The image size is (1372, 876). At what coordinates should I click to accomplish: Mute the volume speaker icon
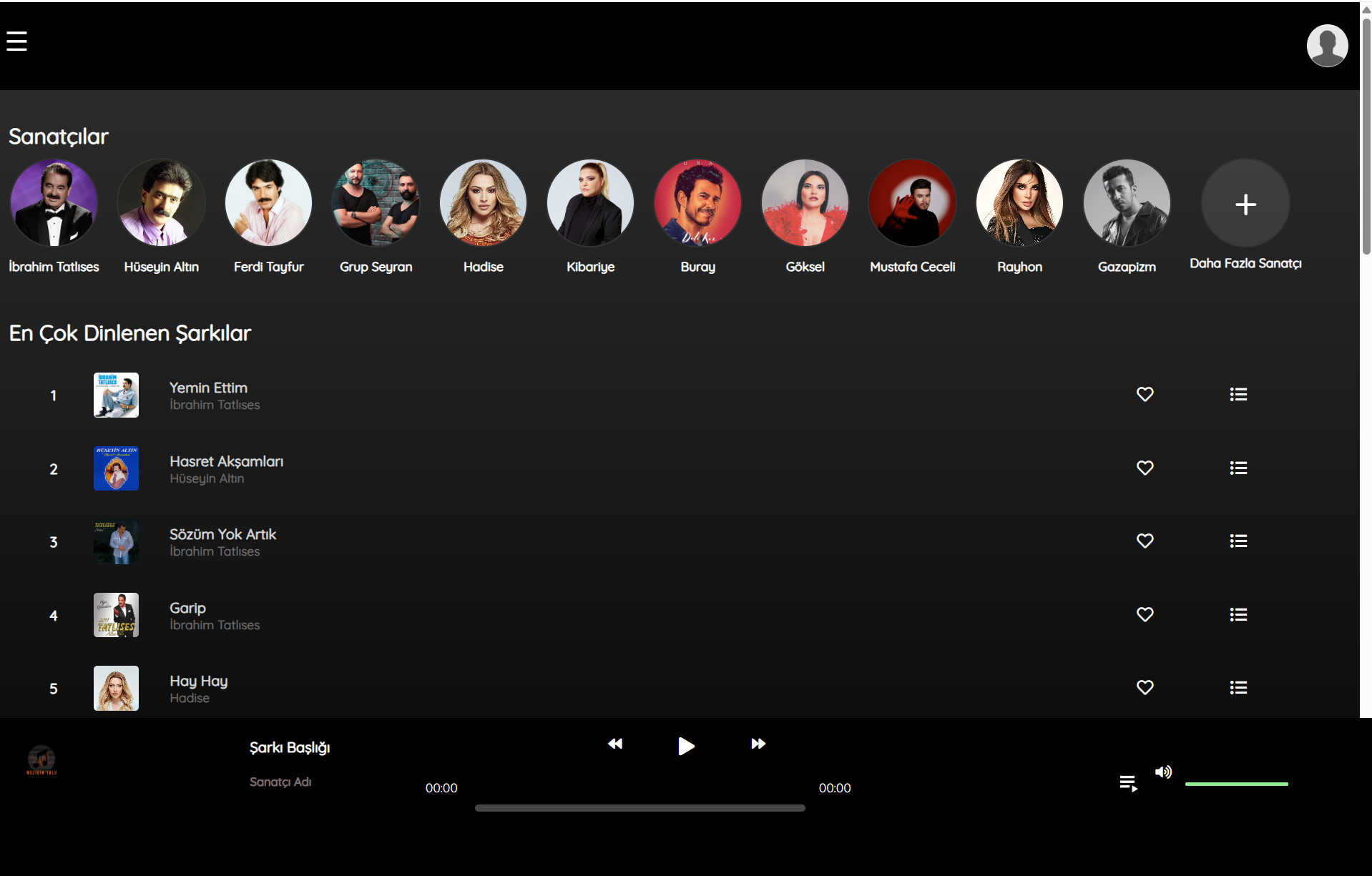tap(1163, 772)
